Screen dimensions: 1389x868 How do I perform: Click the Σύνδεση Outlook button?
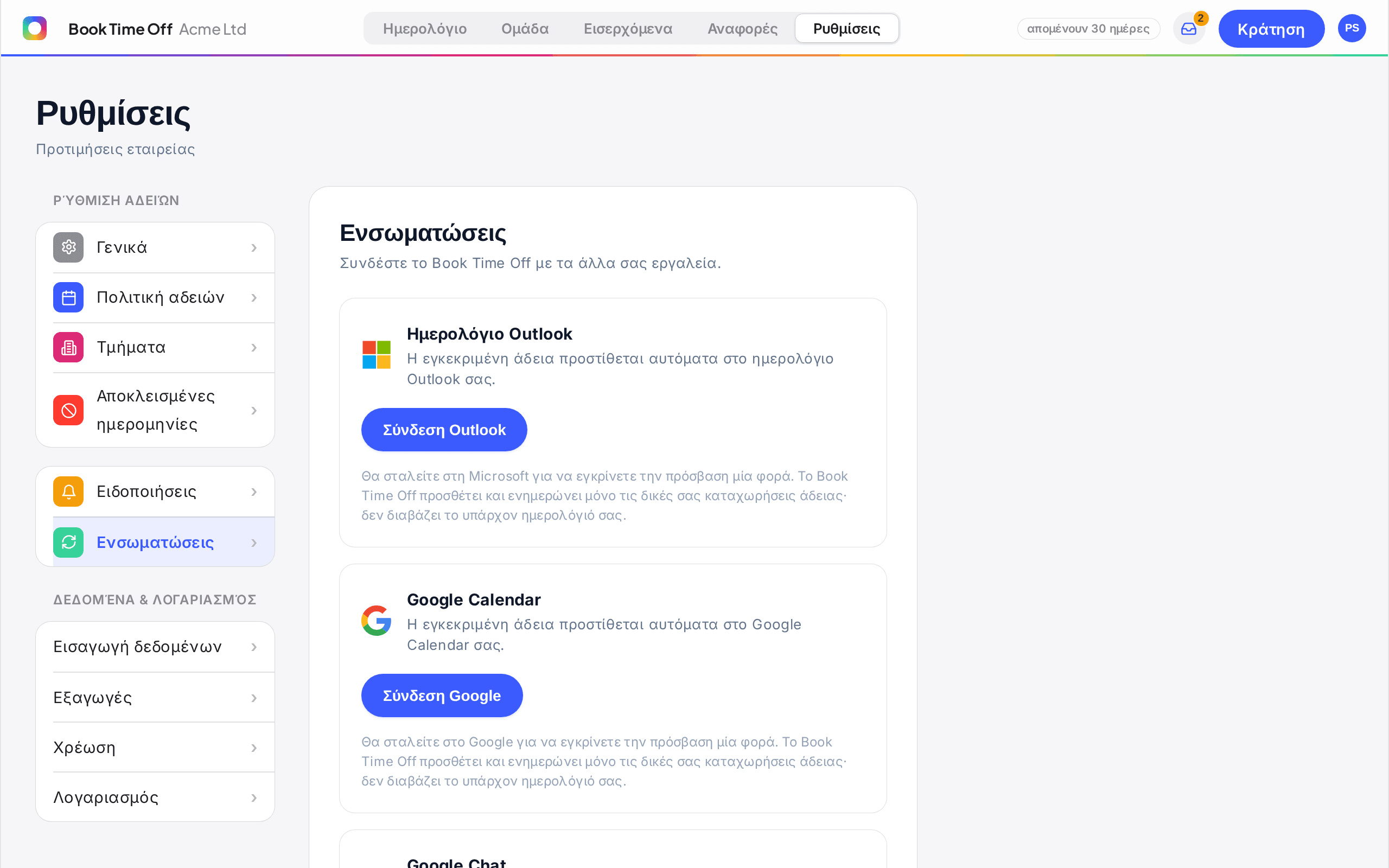(x=444, y=430)
